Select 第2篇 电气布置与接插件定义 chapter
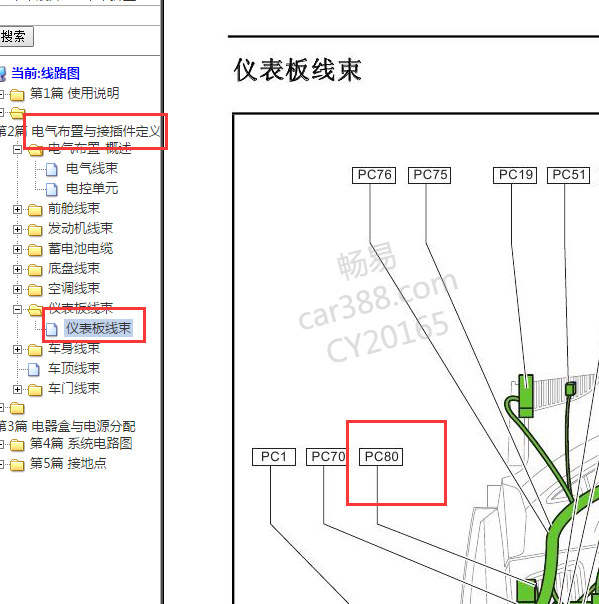The height and width of the screenshot is (604, 599). click(x=79, y=131)
